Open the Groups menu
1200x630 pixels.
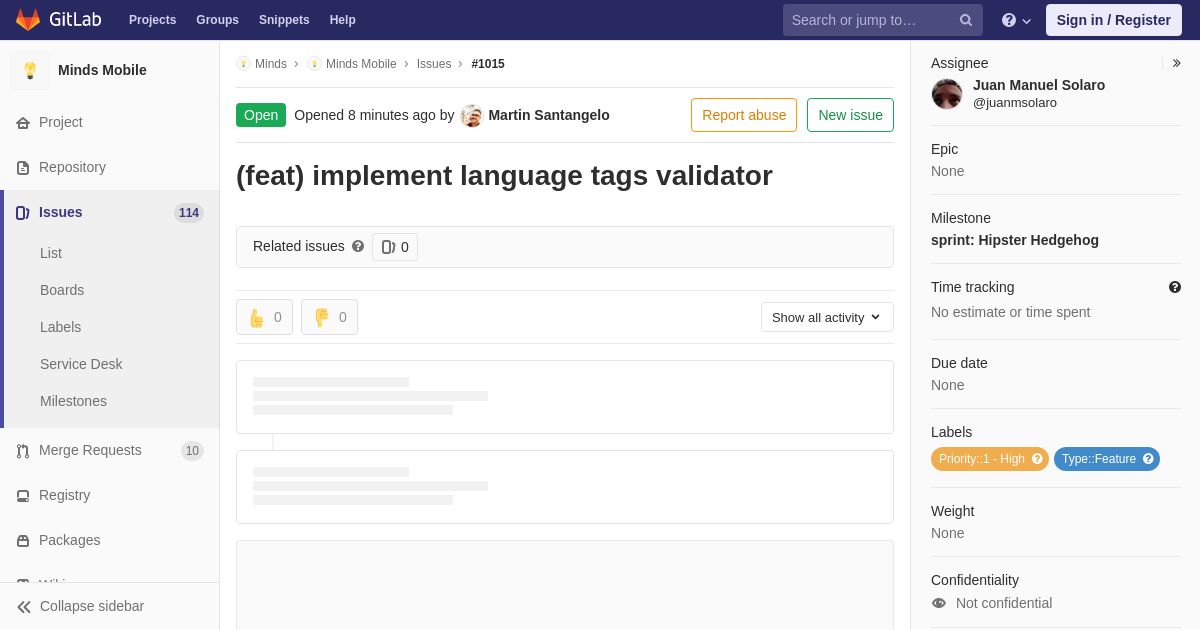[217, 20]
